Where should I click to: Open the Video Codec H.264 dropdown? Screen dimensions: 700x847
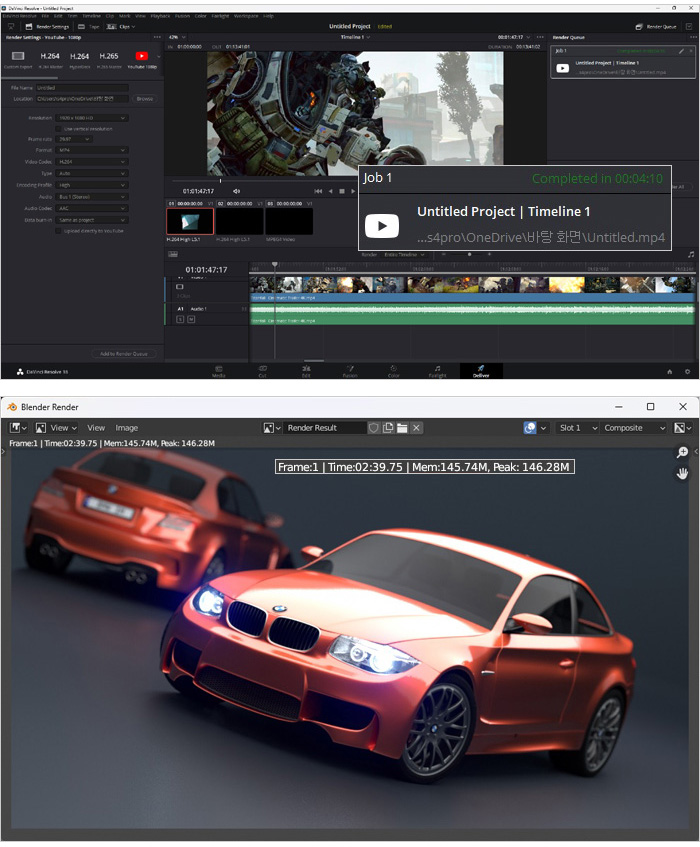point(92,162)
